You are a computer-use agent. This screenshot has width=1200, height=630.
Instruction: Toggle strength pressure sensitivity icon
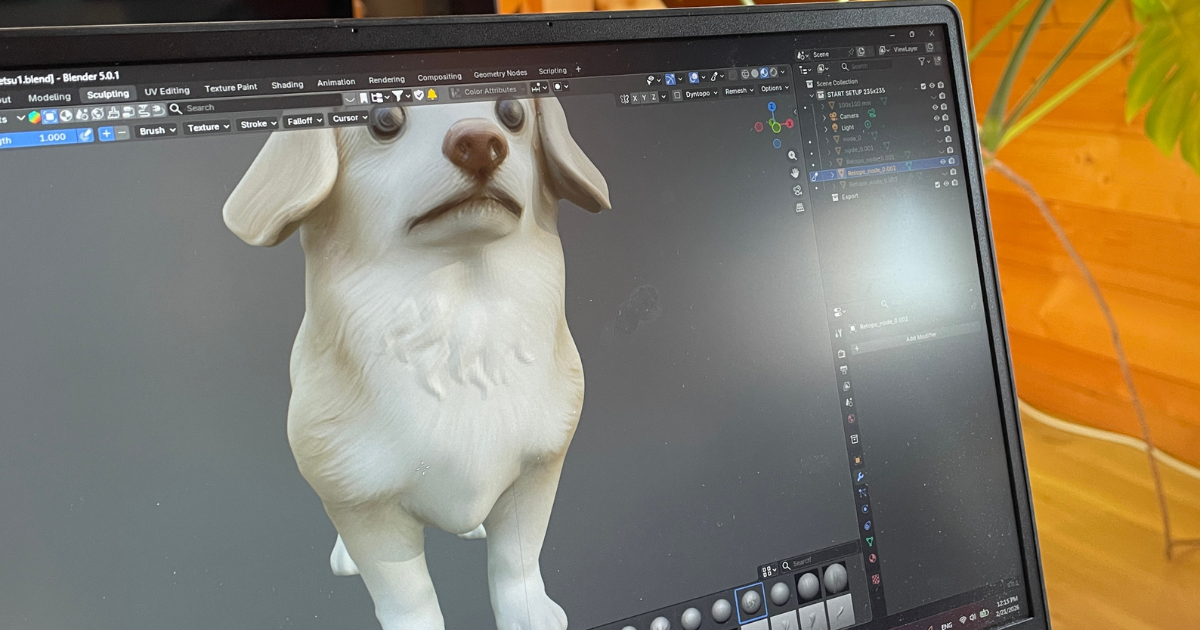pyautogui.click(x=85, y=135)
